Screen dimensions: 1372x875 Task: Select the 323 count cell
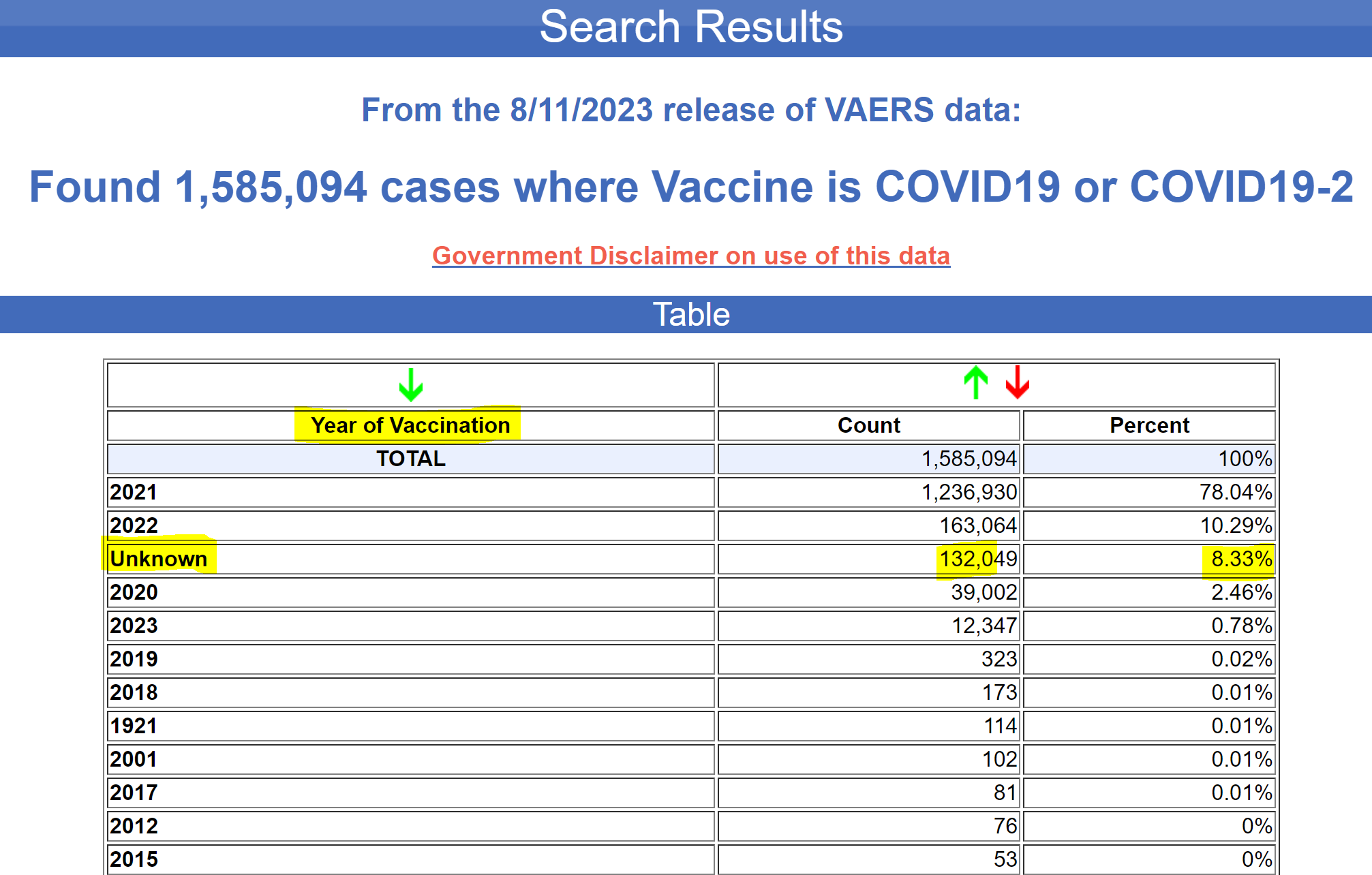click(869, 659)
